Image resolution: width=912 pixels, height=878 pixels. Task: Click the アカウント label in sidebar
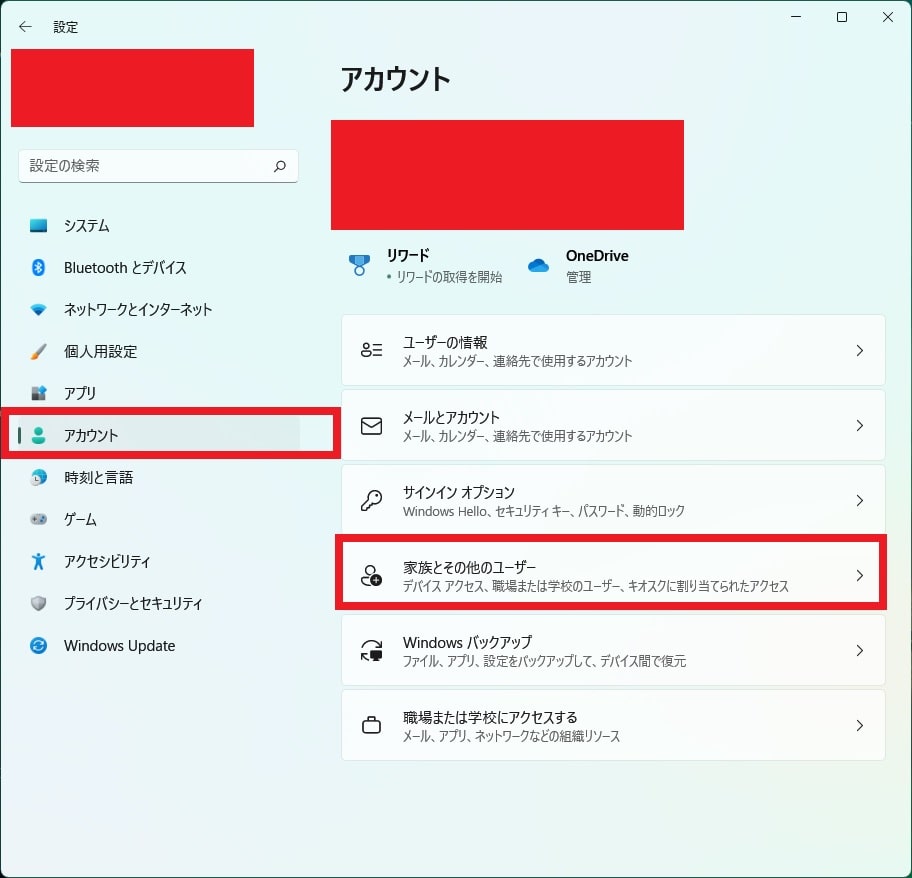coord(91,436)
